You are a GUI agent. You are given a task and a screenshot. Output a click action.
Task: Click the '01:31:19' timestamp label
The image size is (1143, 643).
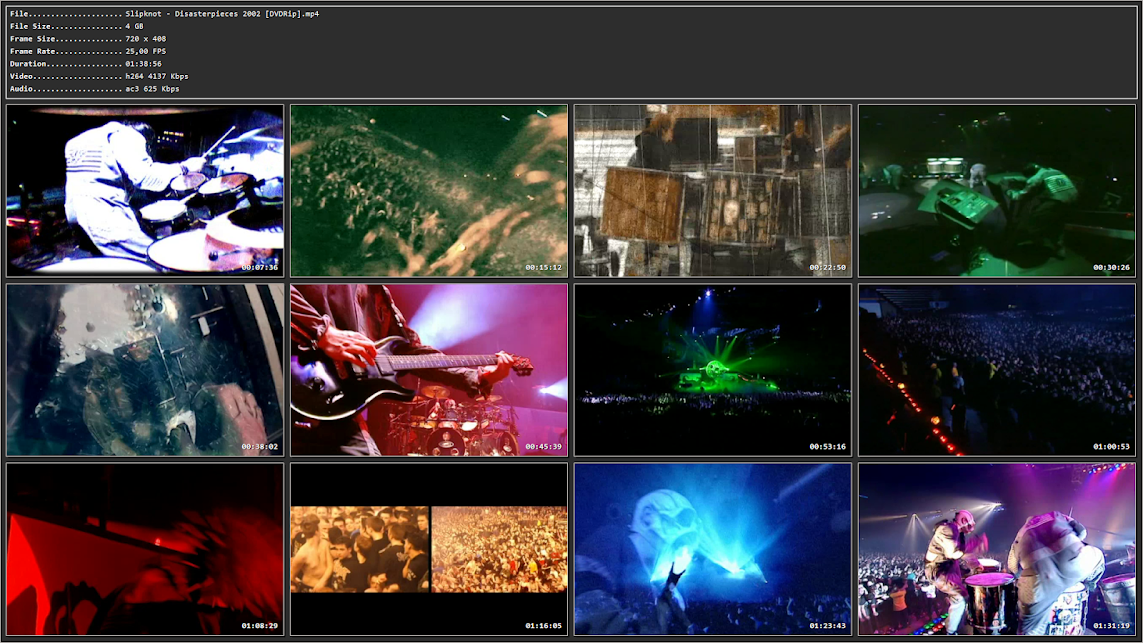point(1112,626)
